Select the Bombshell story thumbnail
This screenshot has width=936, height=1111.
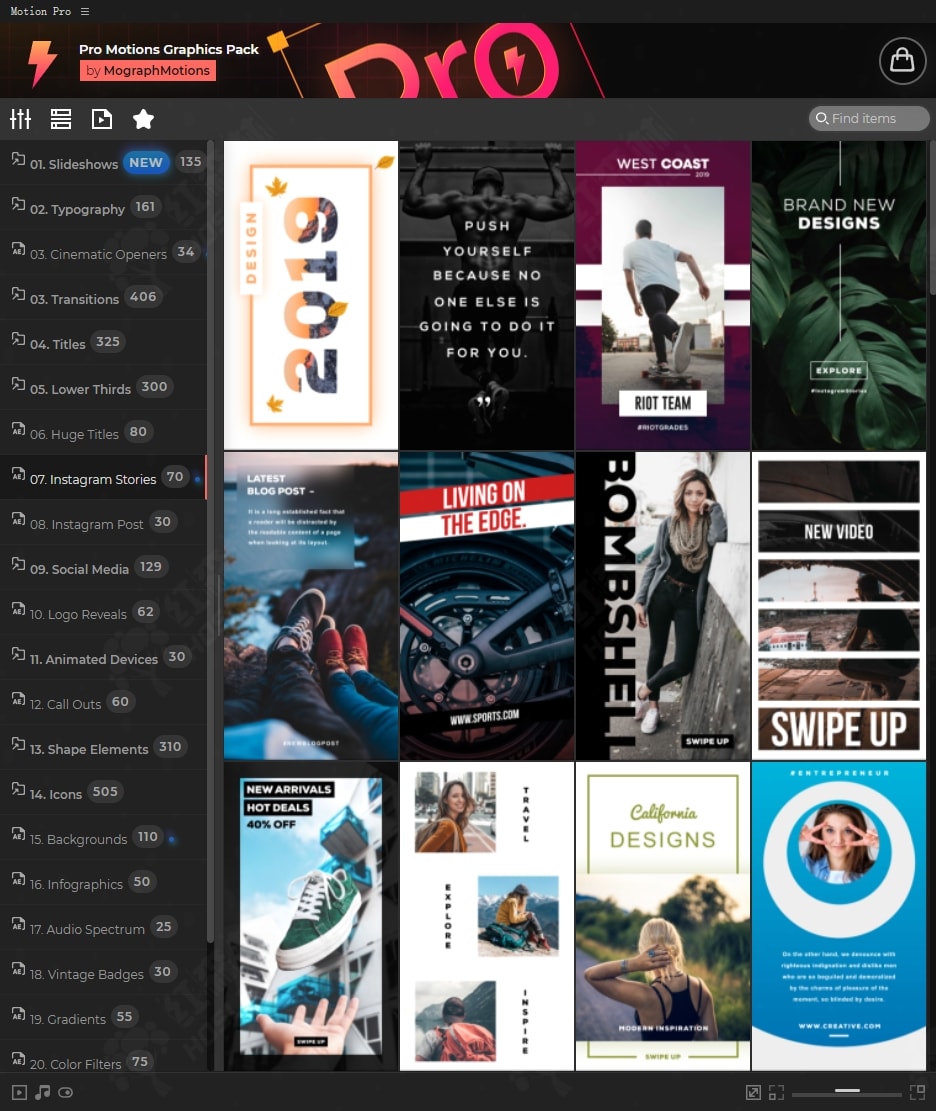coord(662,606)
